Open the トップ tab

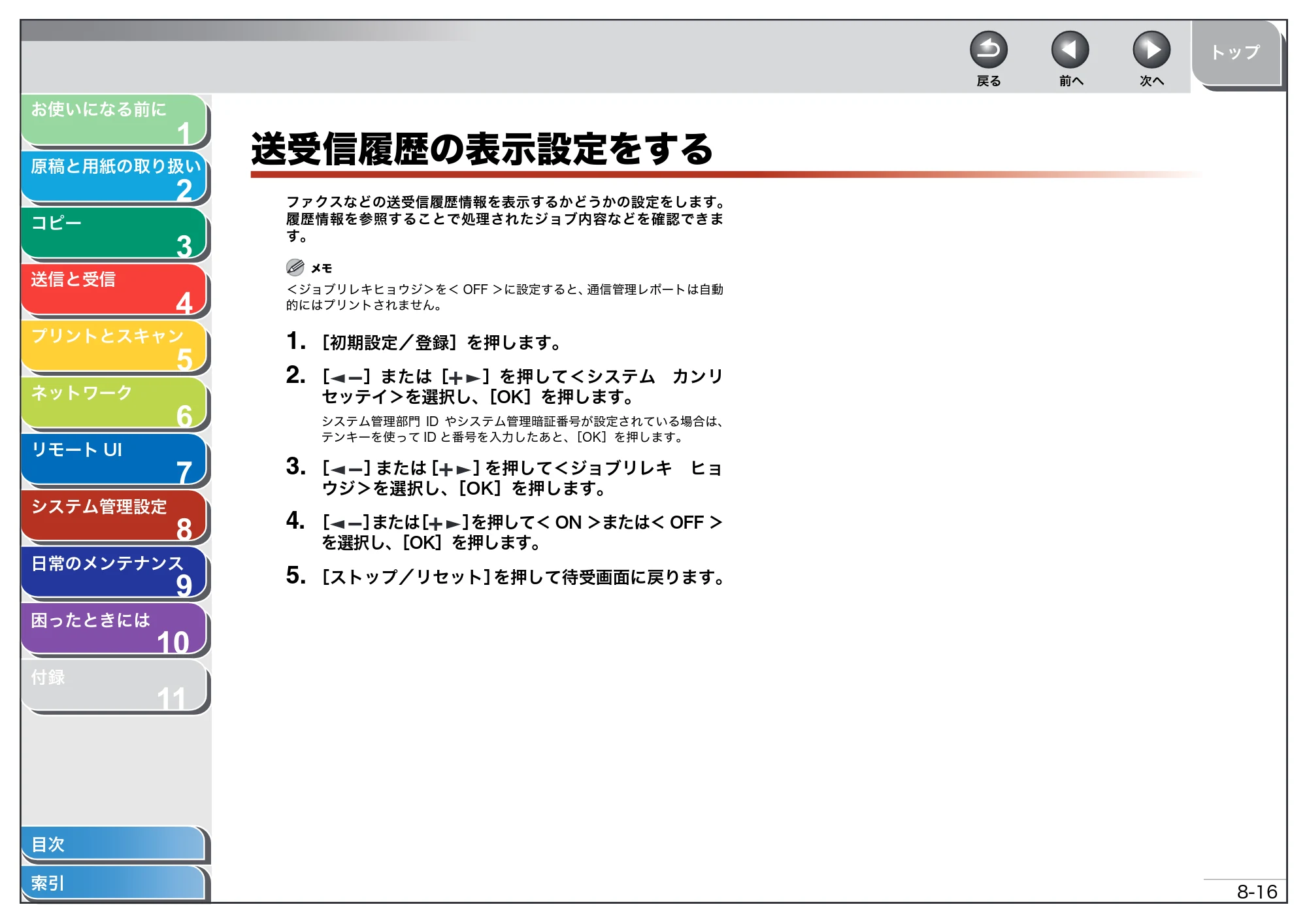click(x=1236, y=54)
